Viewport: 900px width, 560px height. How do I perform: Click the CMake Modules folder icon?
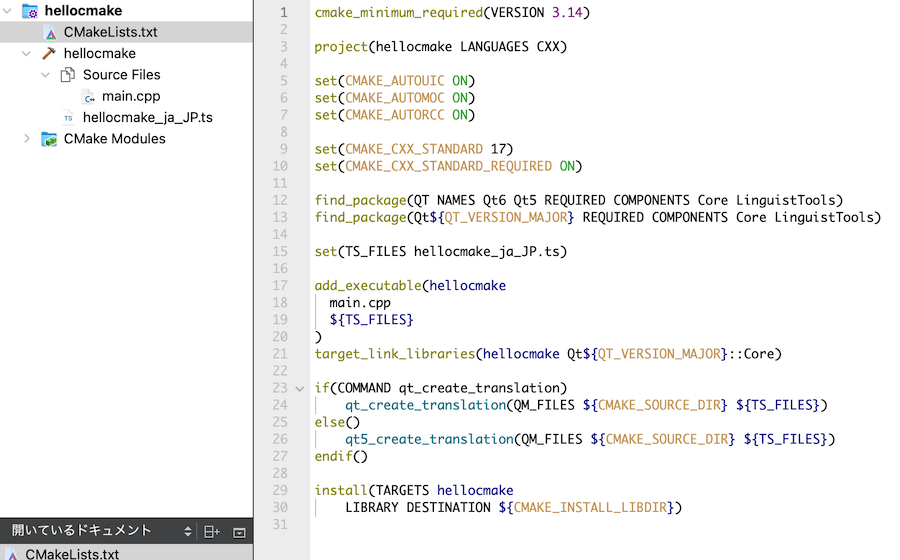[x=49, y=139]
